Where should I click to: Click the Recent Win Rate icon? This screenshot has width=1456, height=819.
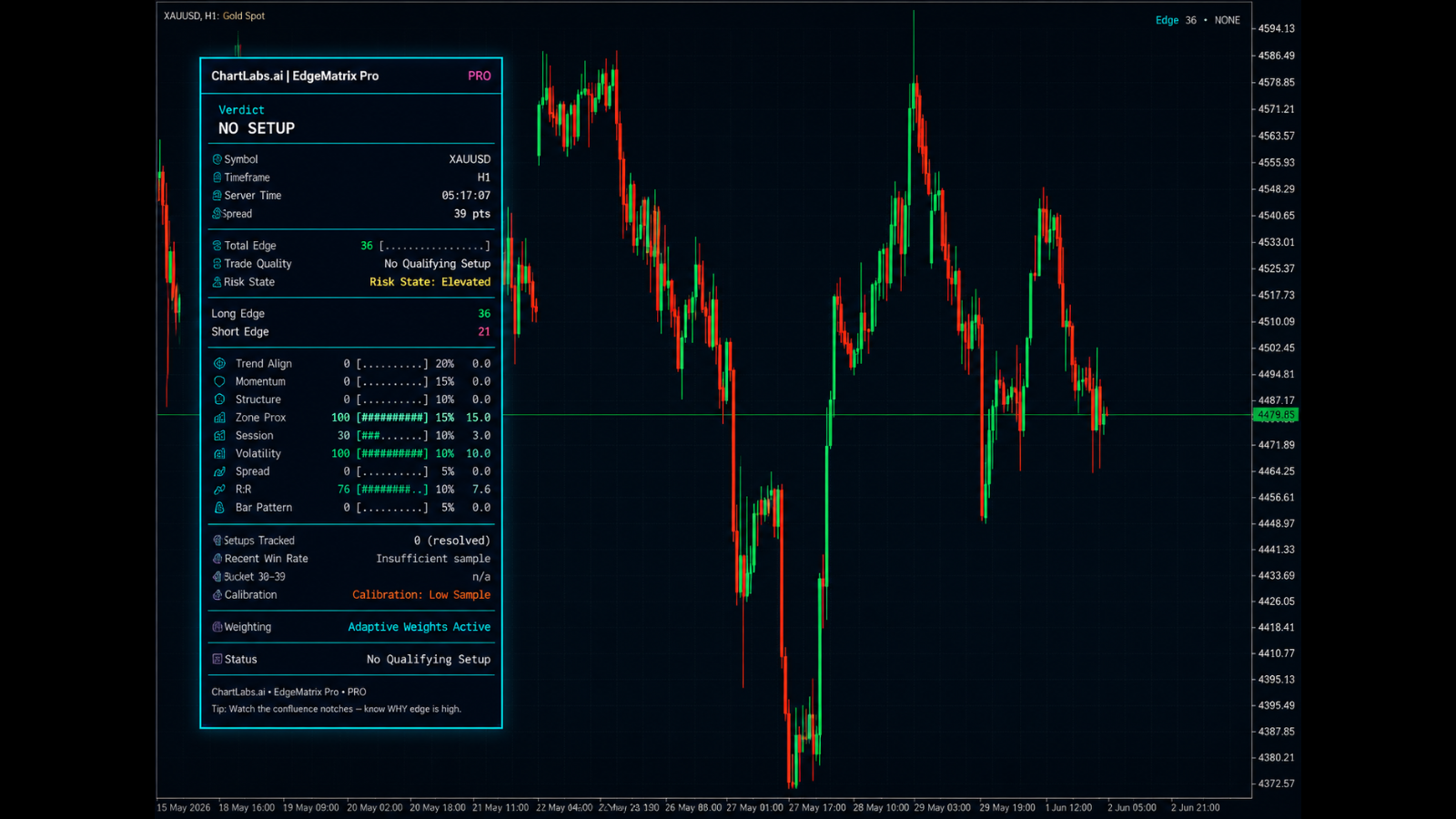tap(217, 559)
